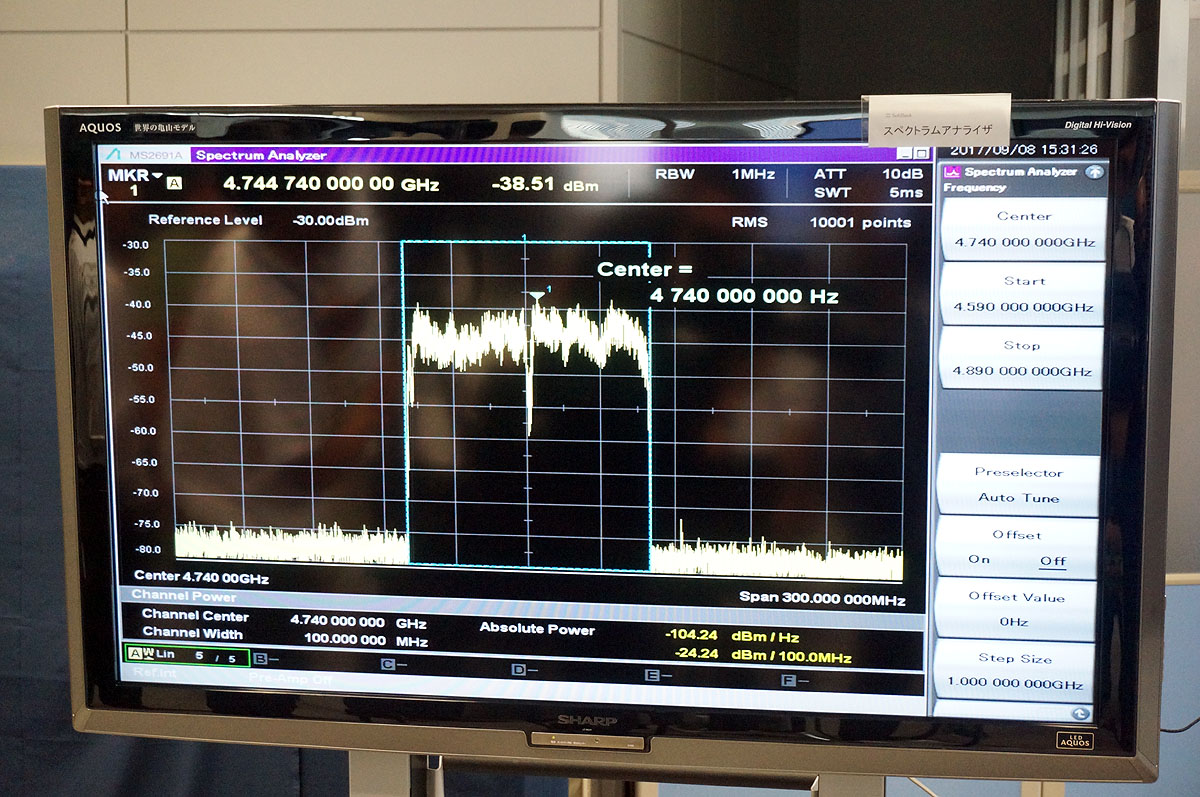The height and width of the screenshot is (797, 1200).
Task: Toggle the frequency Offset On/Off softkey
Action: [1017, 548]
